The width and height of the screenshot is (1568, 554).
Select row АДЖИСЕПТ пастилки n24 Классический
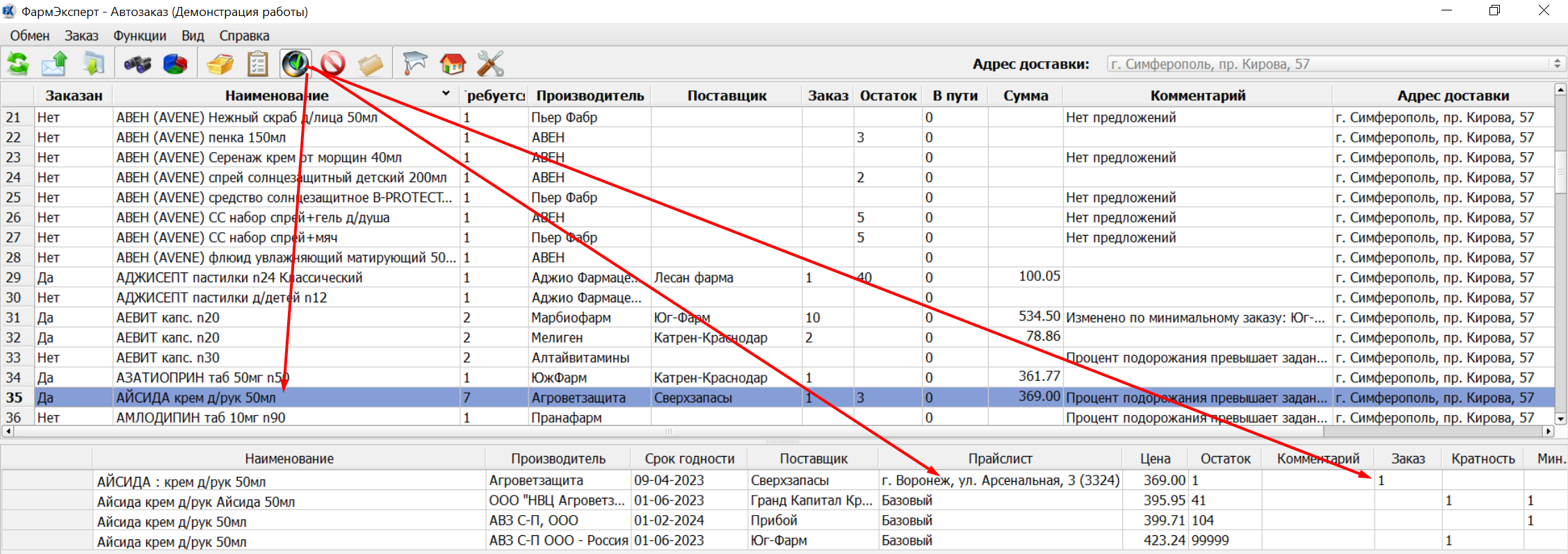pos(777,277)
